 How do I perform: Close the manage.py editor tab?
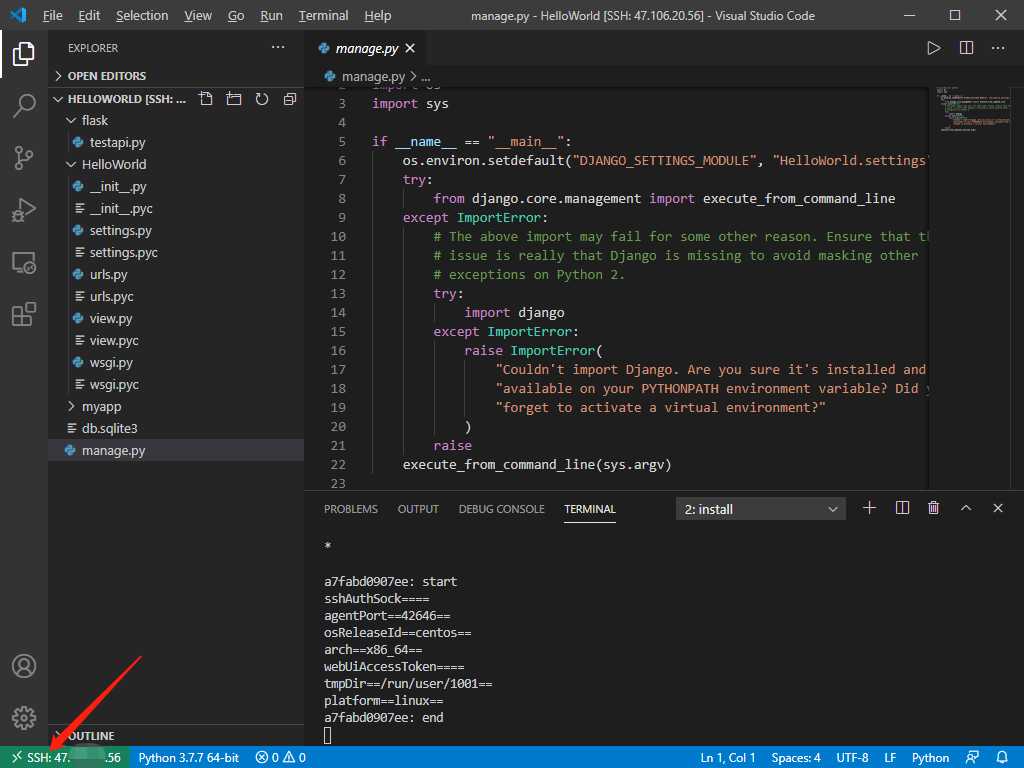[410, 48]
